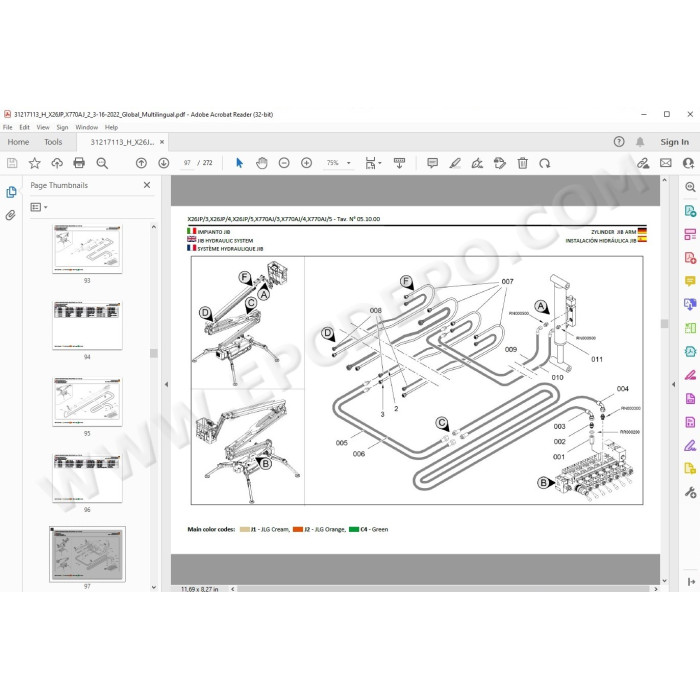The height and width of the screenshot is (700, 700).
Task: Open the Help menu
Action: click(x=111, y=127)
